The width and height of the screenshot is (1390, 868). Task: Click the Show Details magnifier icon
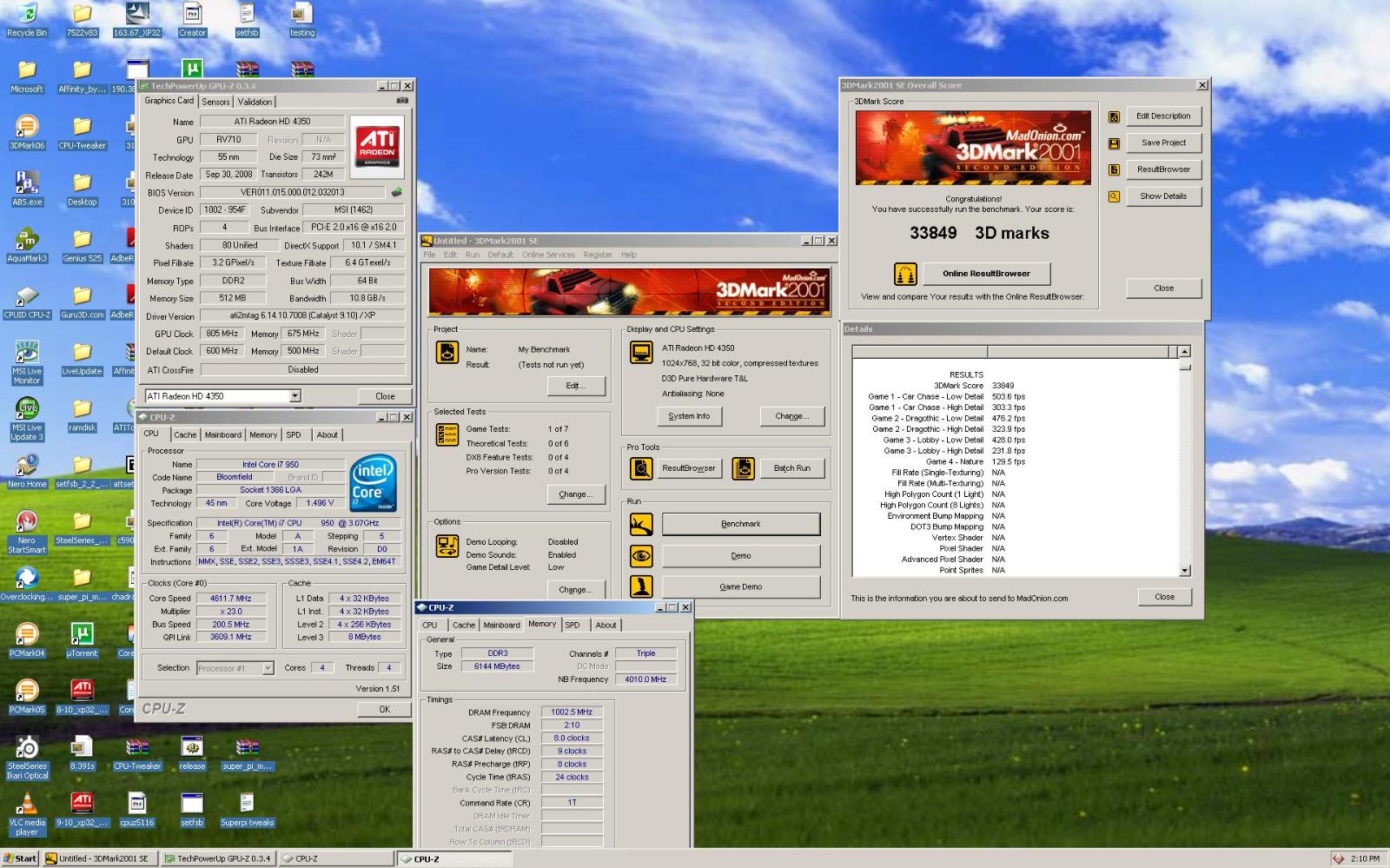1114,197
